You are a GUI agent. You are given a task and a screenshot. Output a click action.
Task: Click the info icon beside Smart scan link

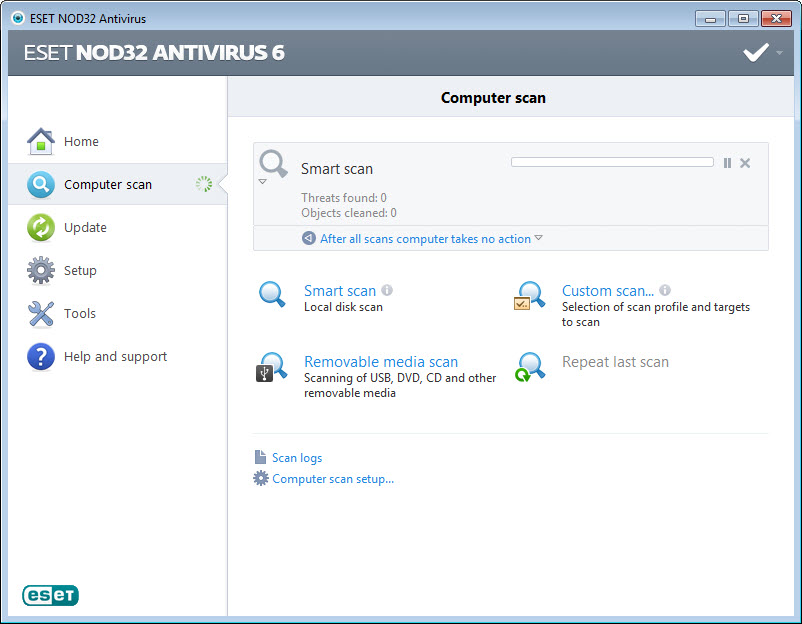point(387,290)
